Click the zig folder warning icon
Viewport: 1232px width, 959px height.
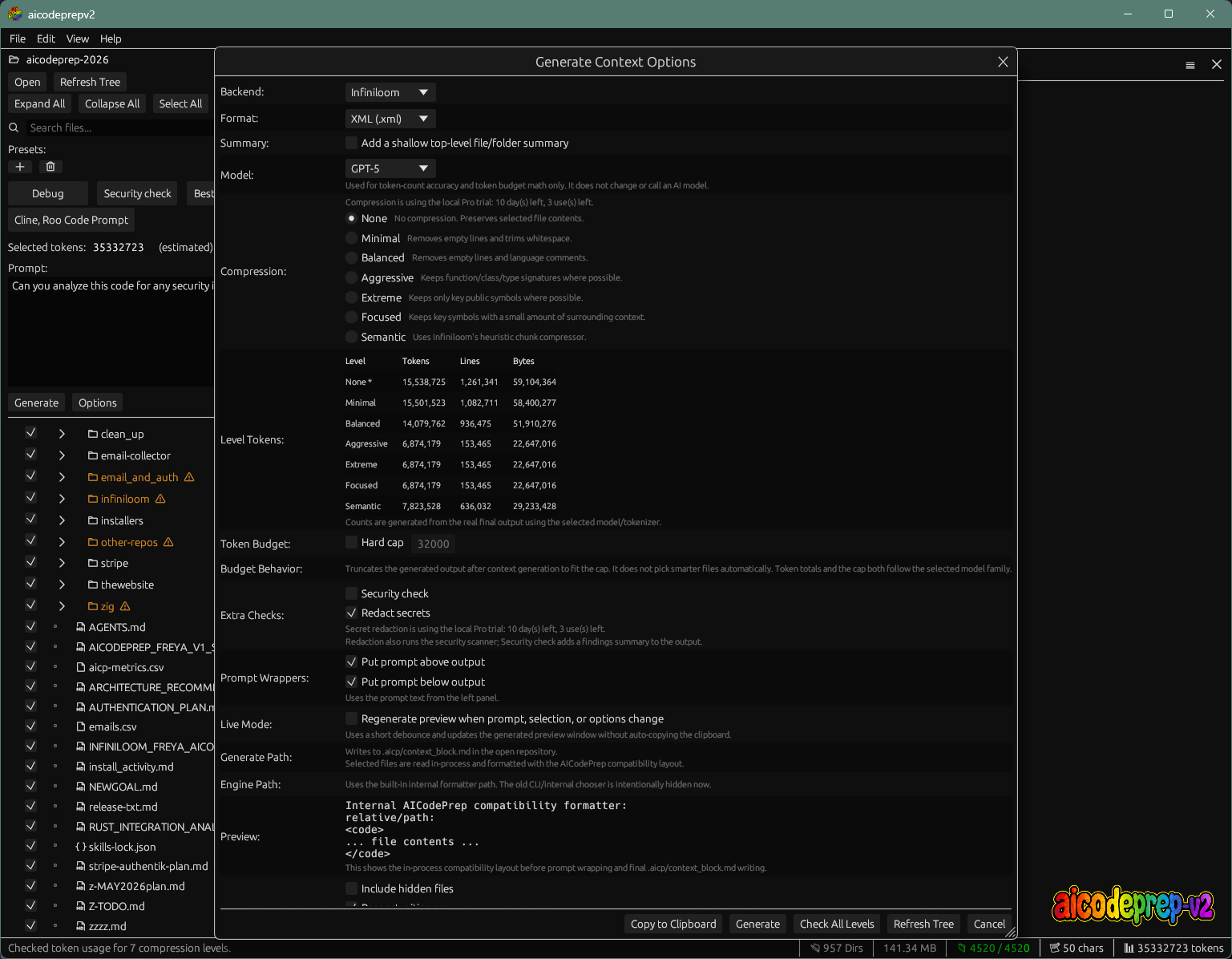(125, 606)
